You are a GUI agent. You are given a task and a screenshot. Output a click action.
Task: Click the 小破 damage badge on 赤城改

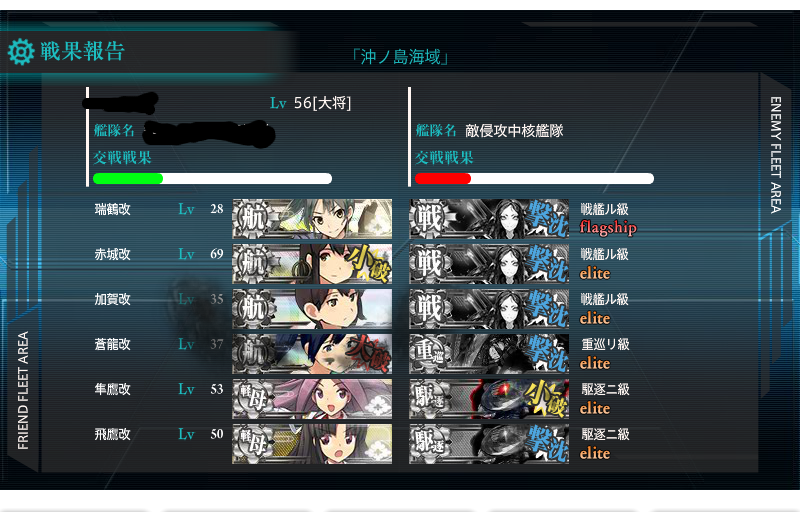[x=369, y=264]
